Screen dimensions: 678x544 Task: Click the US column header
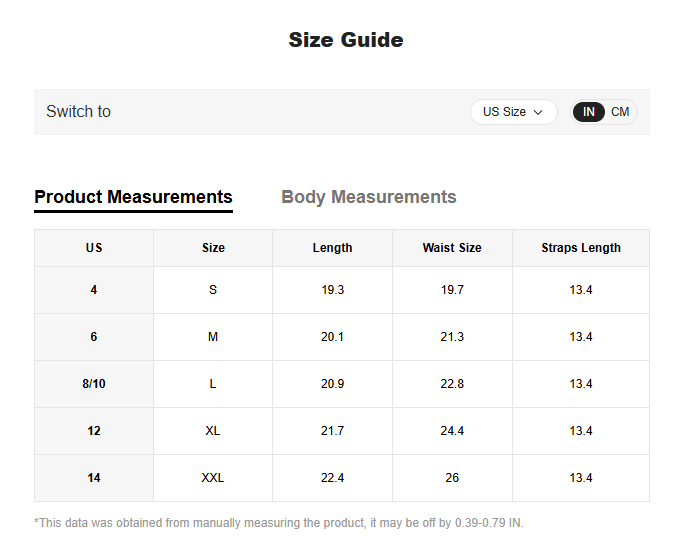94,248
